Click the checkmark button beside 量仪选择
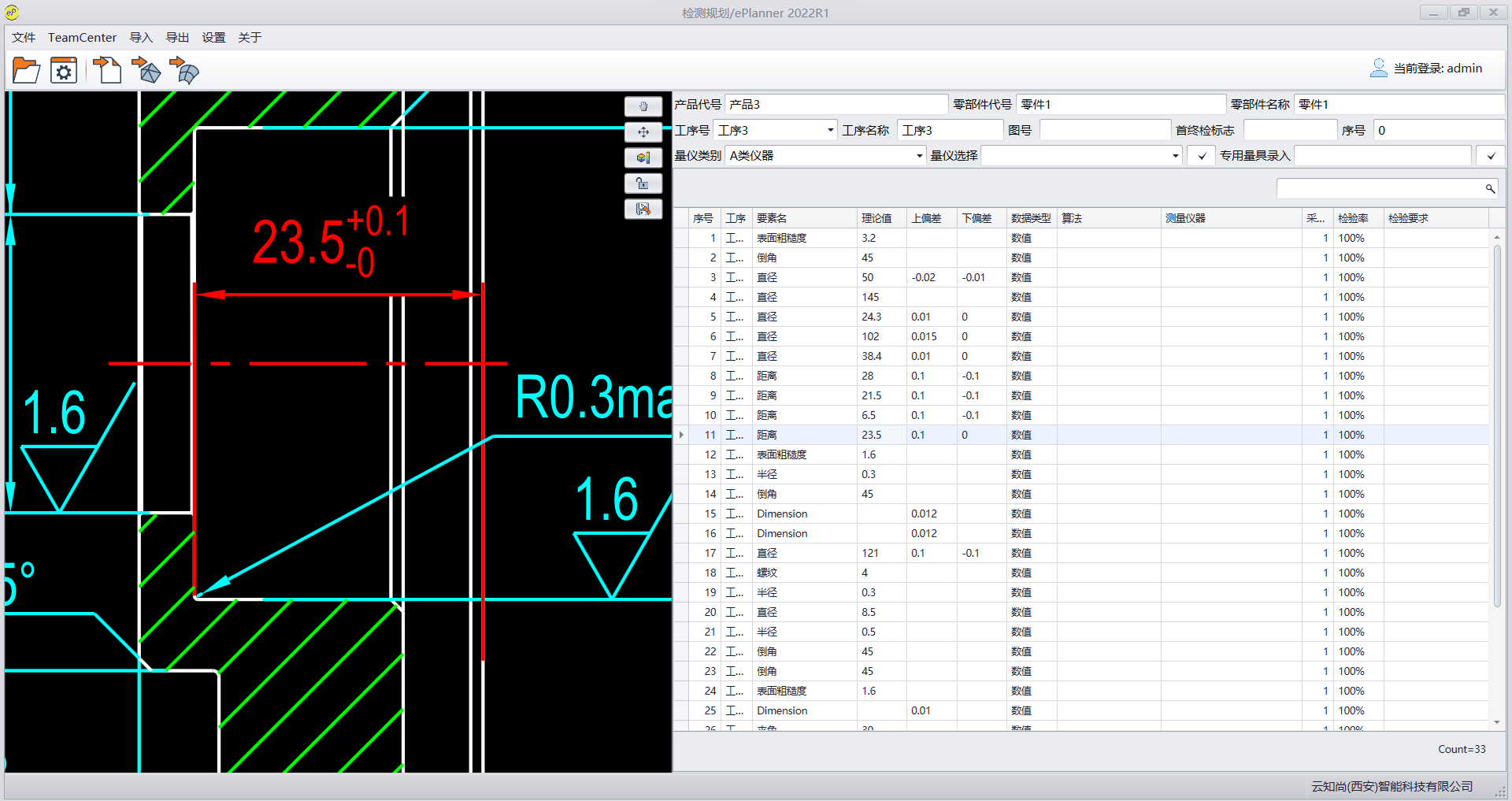 click(1202, 156)
